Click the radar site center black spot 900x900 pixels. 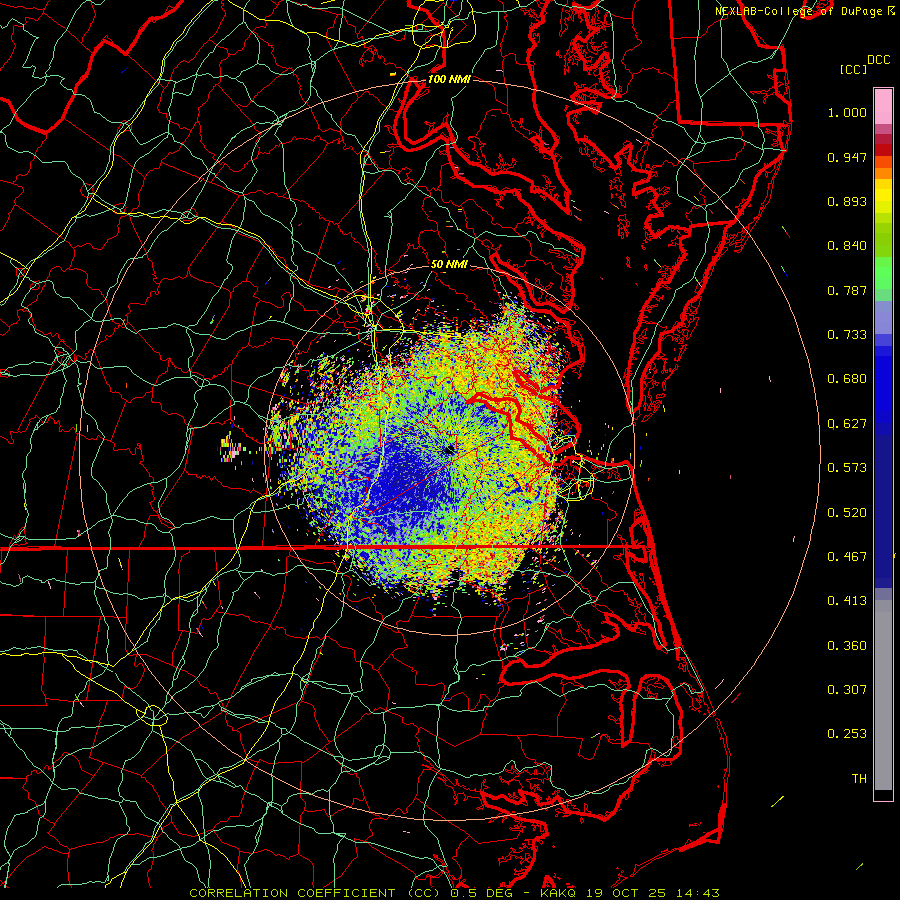click(x=449, y=449)
